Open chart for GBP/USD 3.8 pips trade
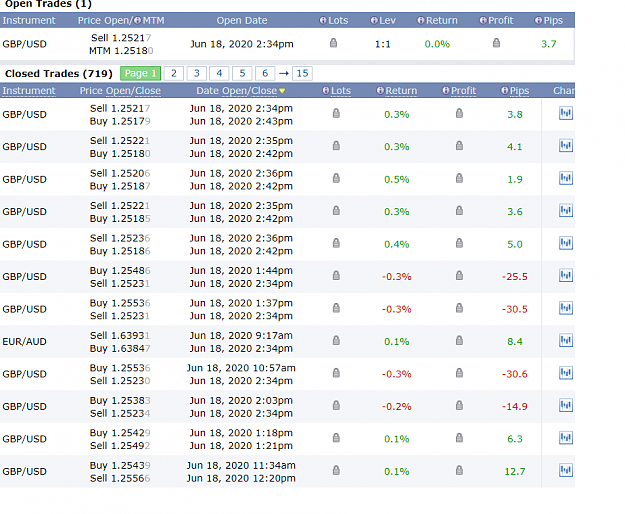The image size is (625, 514). click(x=566, y=114)
